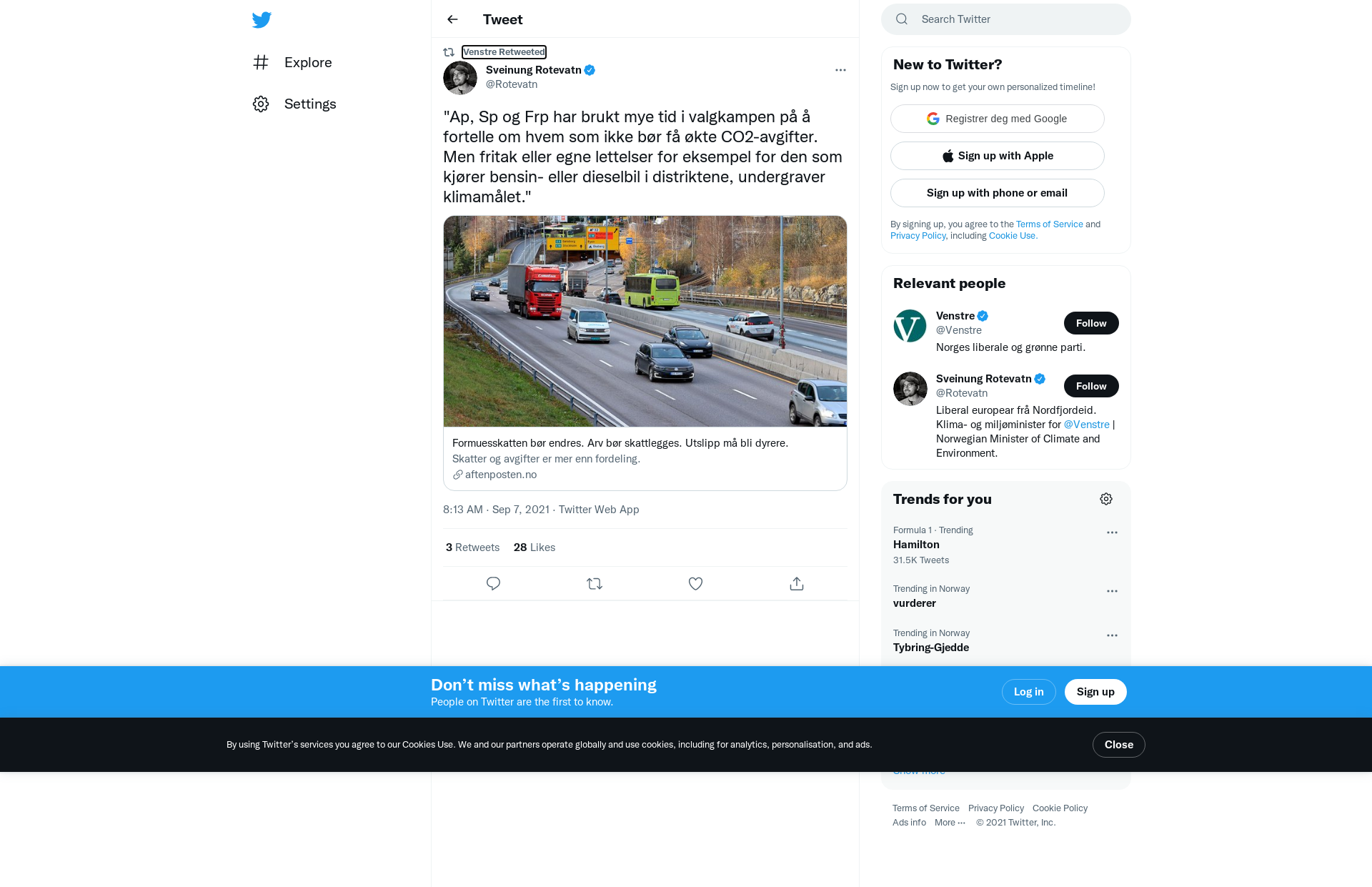The height and width of the screenshot is (887, 1372).
Task: Follow the Venstre account
Action: 1091,323
